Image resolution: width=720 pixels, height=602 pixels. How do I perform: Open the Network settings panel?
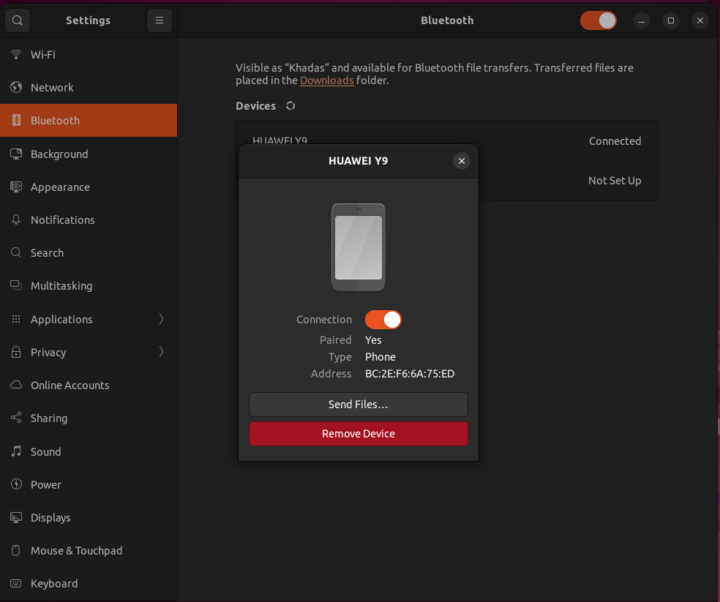tap(89, 87)
